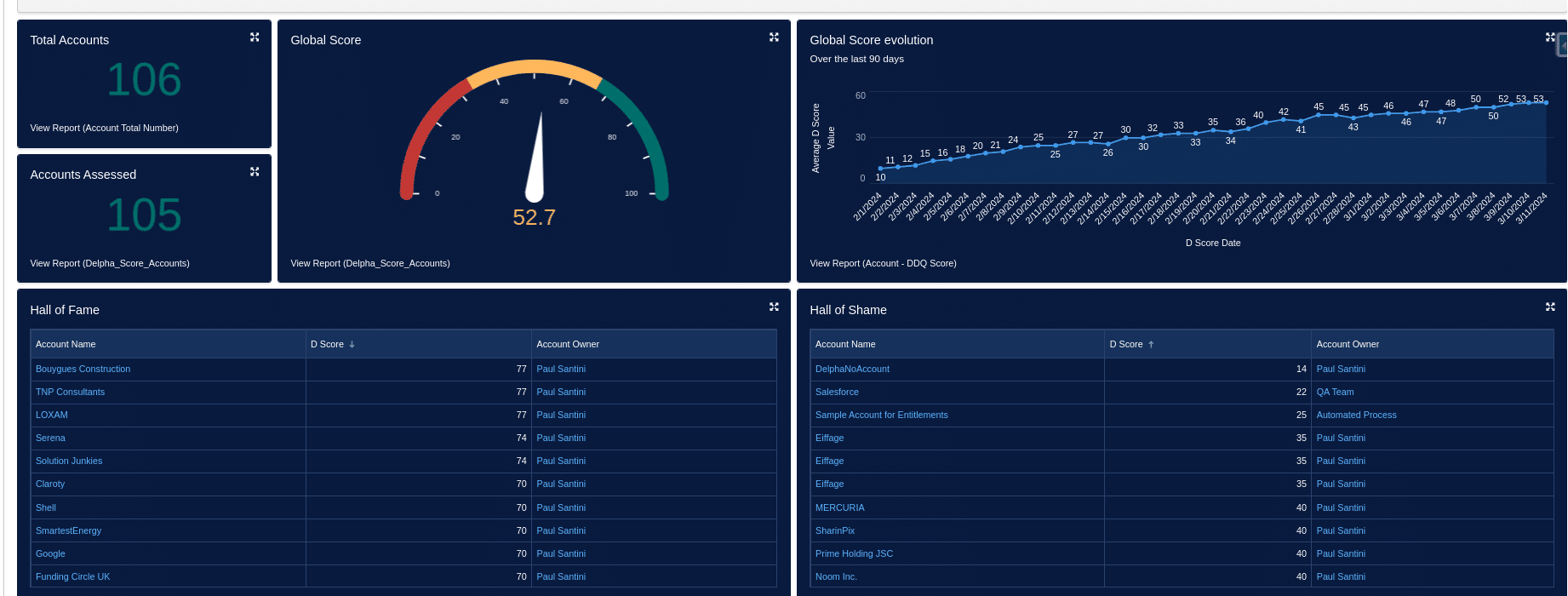This screenshot has width=1568, height=596.
Task: Expand the Total Accounts widget
Action: pos(255,37)
